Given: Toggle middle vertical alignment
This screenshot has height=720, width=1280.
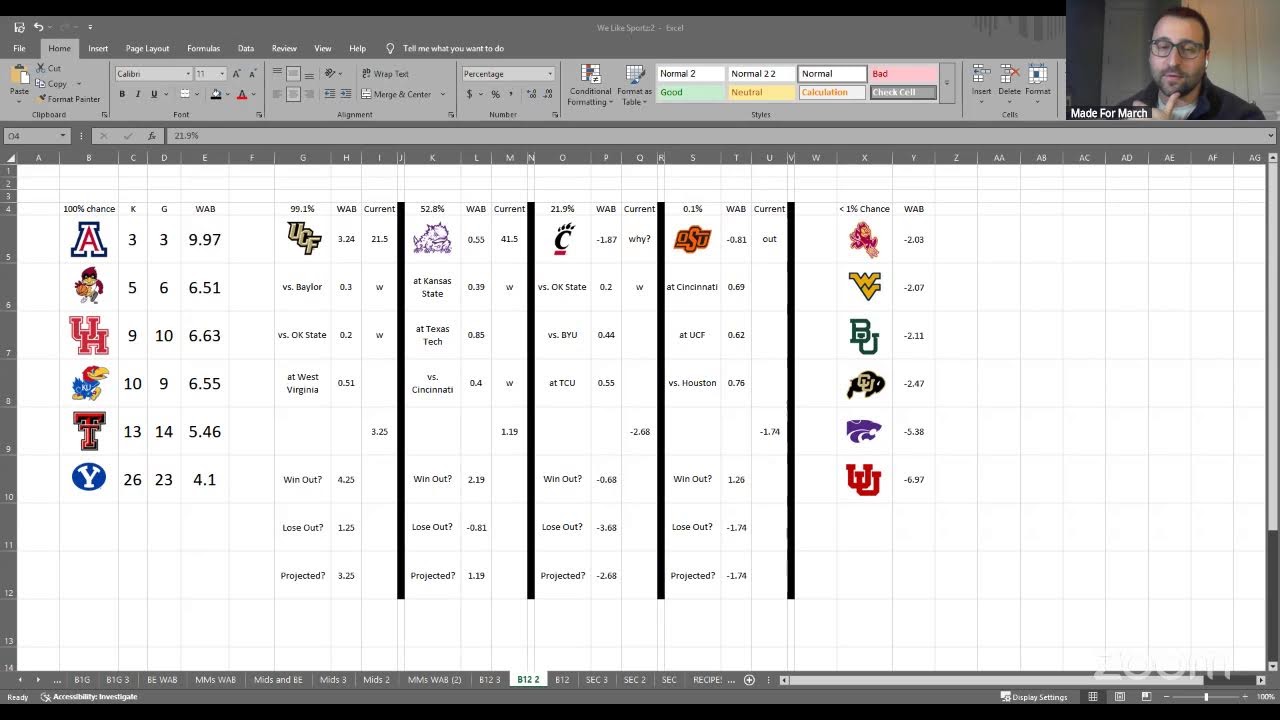Looking at the screenshot, I should [x=293, y=74].
